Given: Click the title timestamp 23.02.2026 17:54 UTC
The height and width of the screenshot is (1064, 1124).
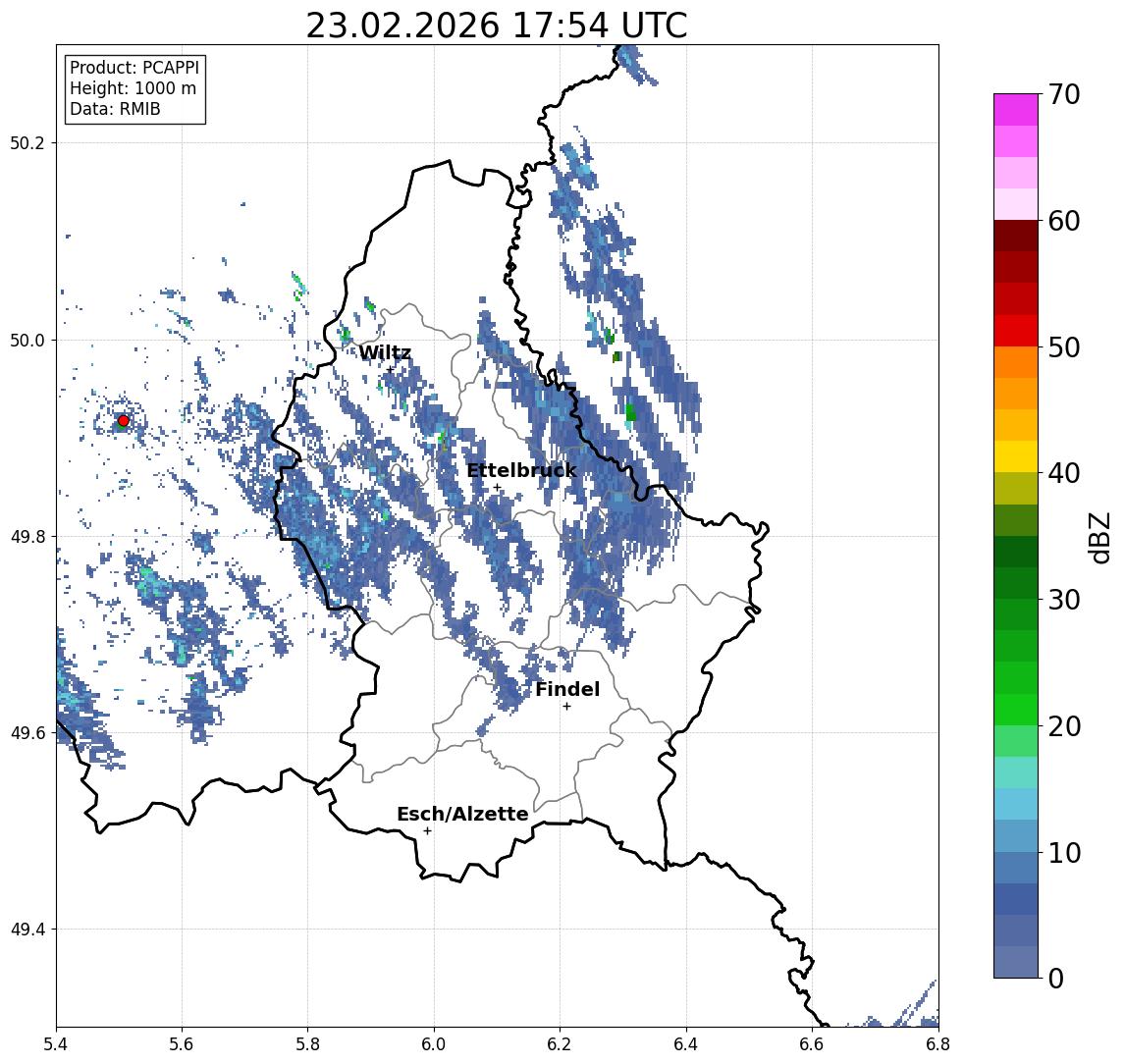Looking at the screenshot, I should coord(497,26).
